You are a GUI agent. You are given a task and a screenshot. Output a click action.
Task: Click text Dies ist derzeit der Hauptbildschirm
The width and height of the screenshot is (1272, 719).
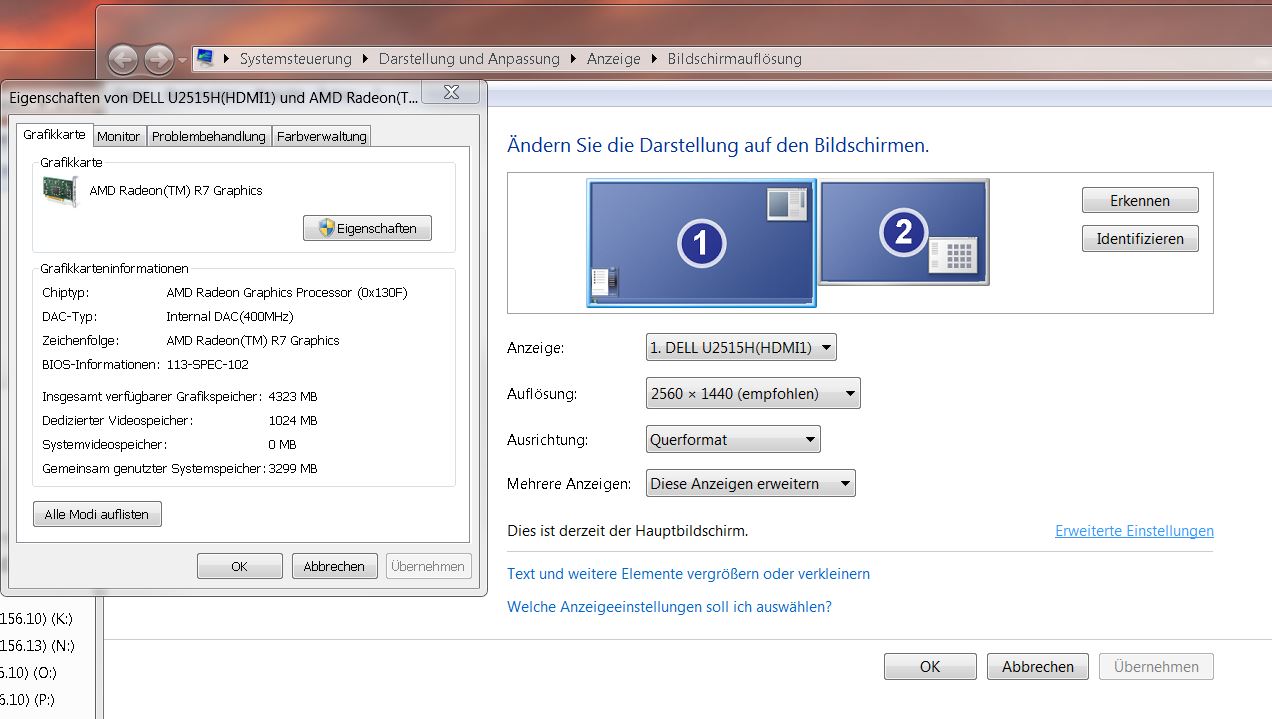coord(627,531)
